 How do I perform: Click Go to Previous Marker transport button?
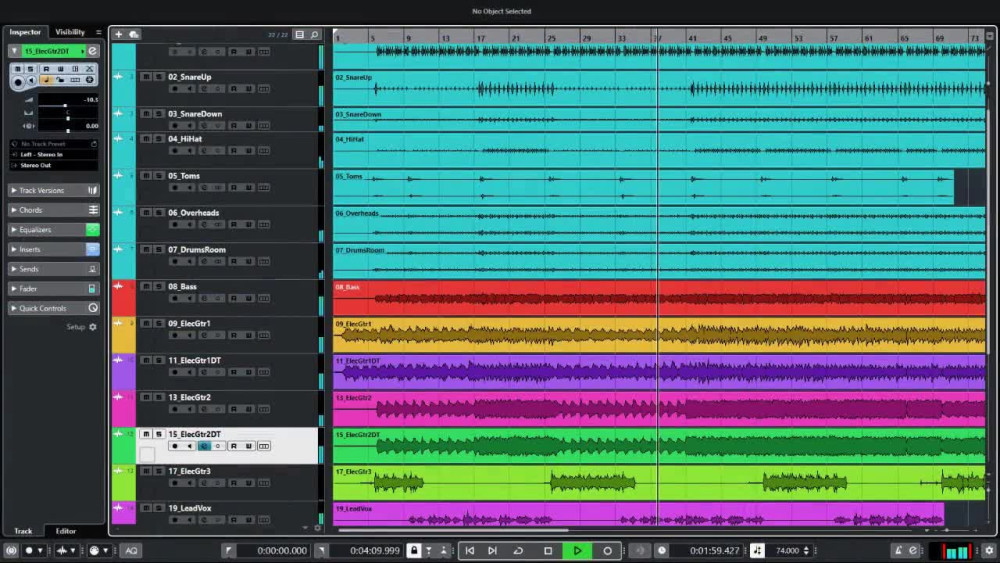coord(469,550)
